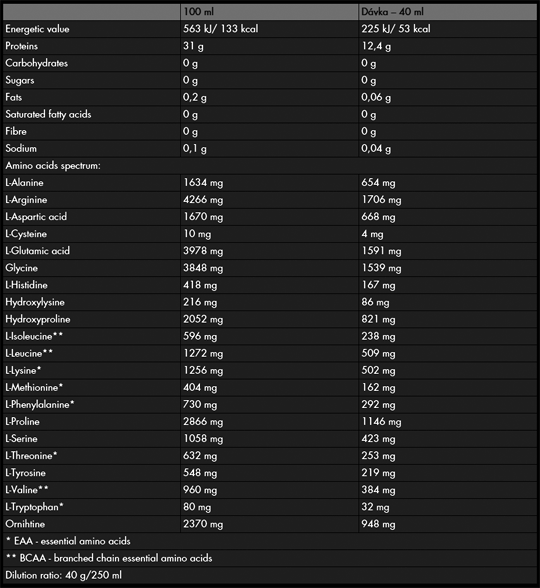Select the 'L-Glutamic acid' row label
Screen dimensions: 540x588
click(x=38, y=251)
